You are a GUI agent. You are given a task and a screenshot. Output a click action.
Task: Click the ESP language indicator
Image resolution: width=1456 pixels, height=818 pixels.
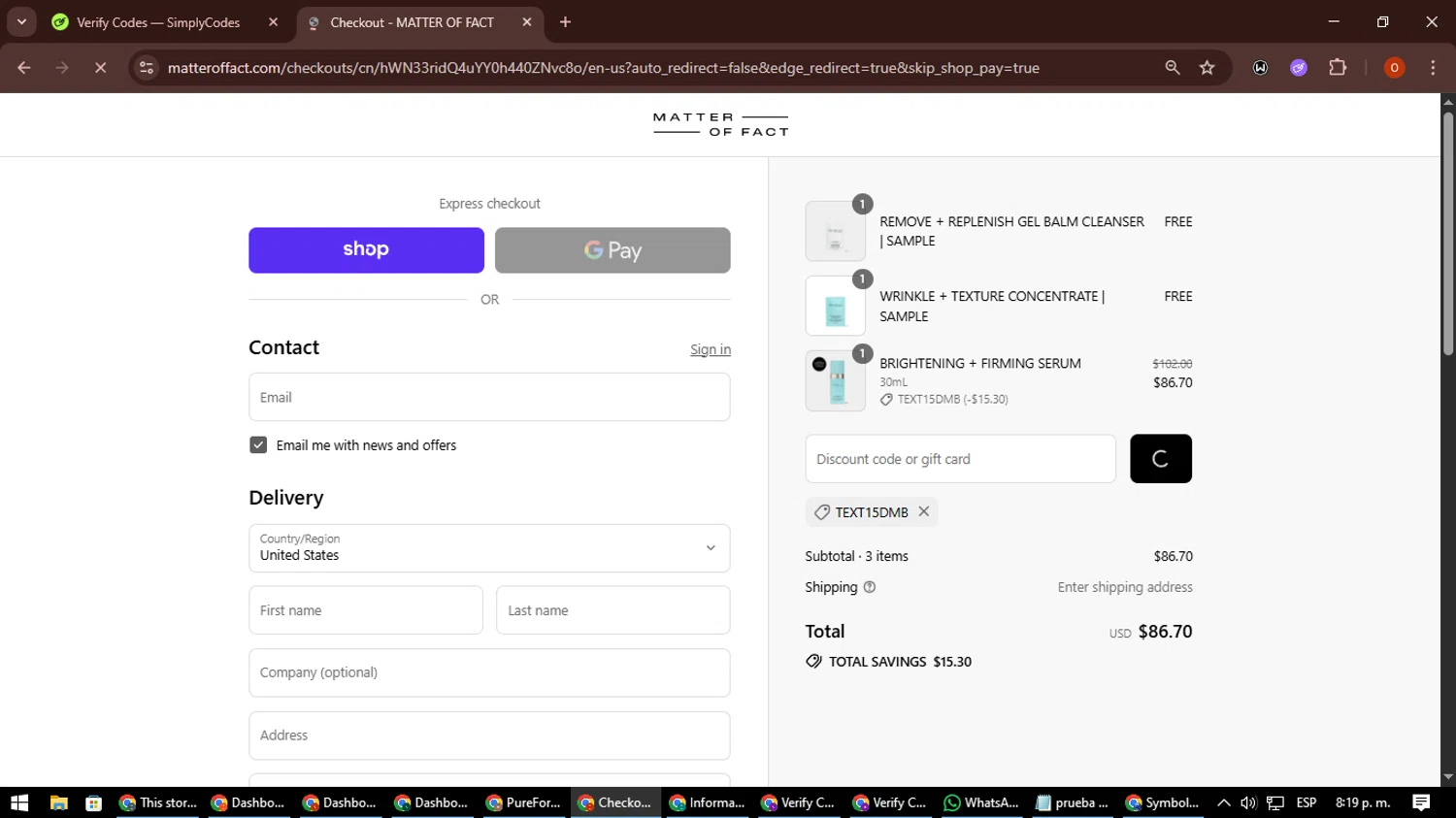1307,802
